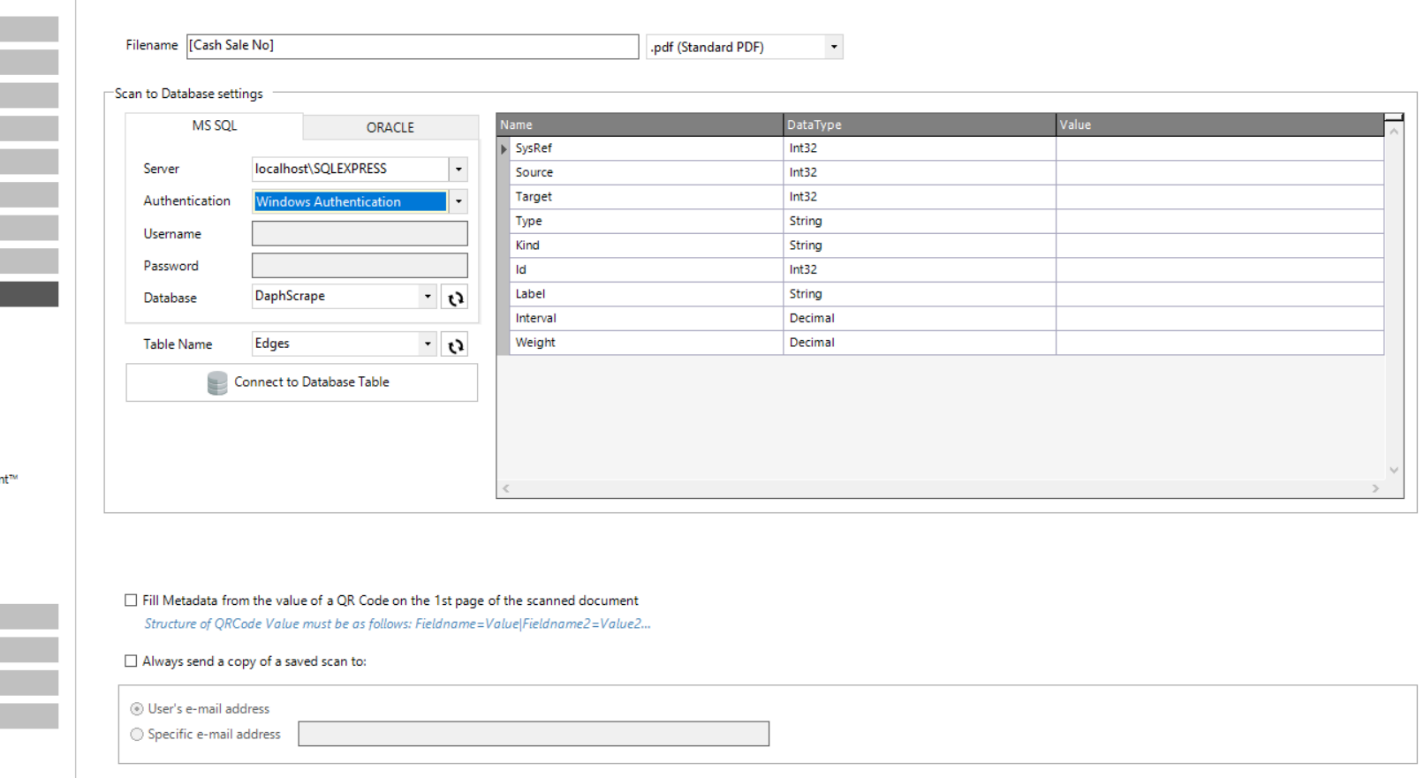This screenshot has height=778, width=1424.
Task: Select Specific e-mail address radio option
Action: click(x=138, y=734)
